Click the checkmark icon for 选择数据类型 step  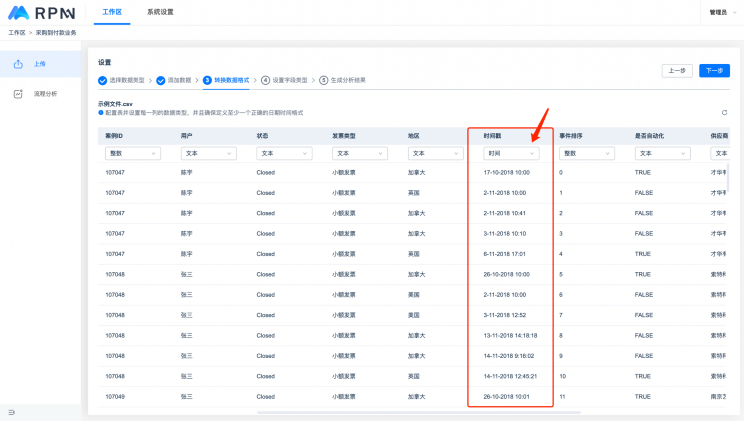pos(102,80)
